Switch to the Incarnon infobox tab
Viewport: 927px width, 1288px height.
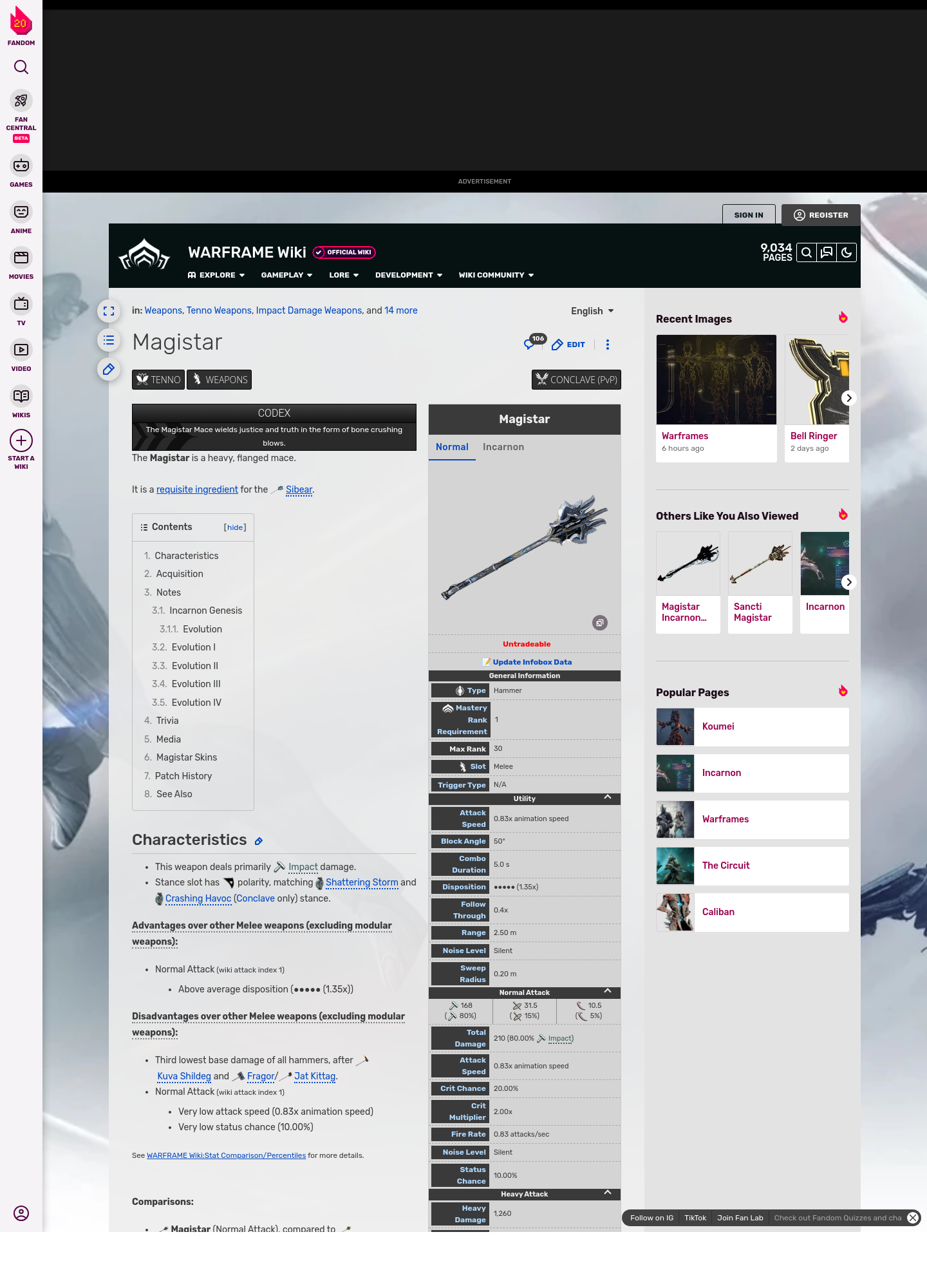[503, 447]
